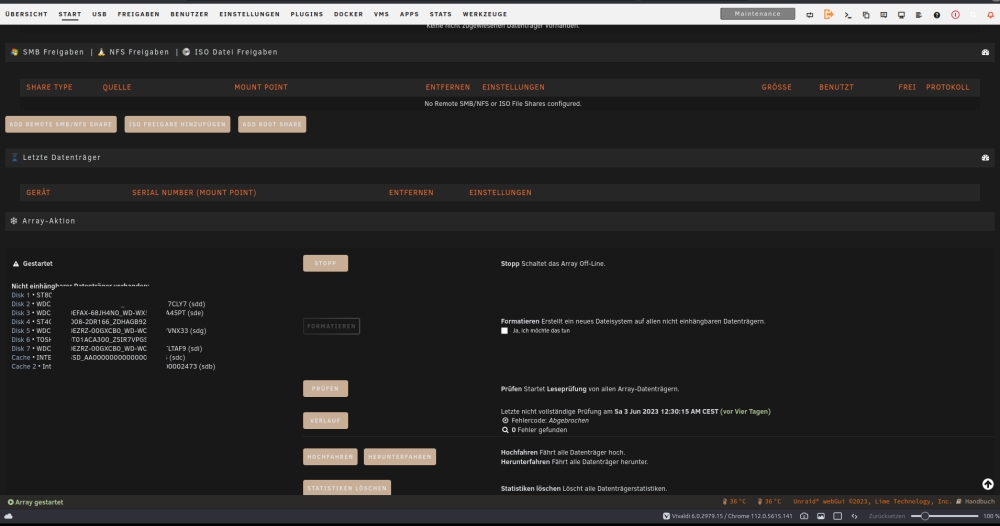
Task: Click the Add Root Share button
Action: (x=272, y=124)
